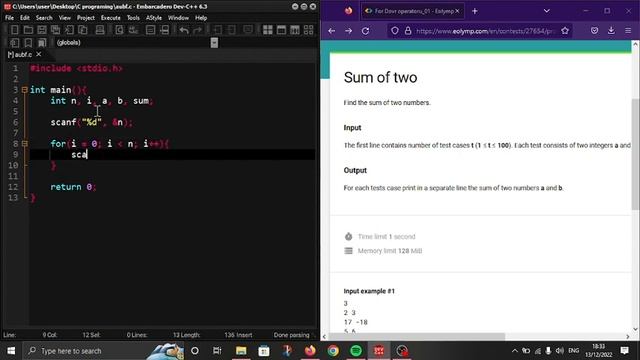The width and height of the screenshot is (640, 360).
Task: Reload the eolymp page in Firefox
Action: click(365, 31)
